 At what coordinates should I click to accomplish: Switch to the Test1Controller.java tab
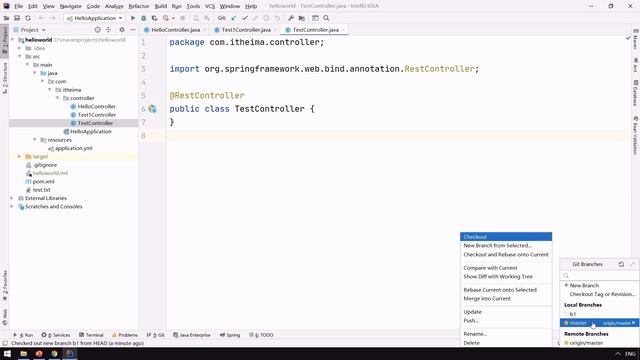click(246, 30)
